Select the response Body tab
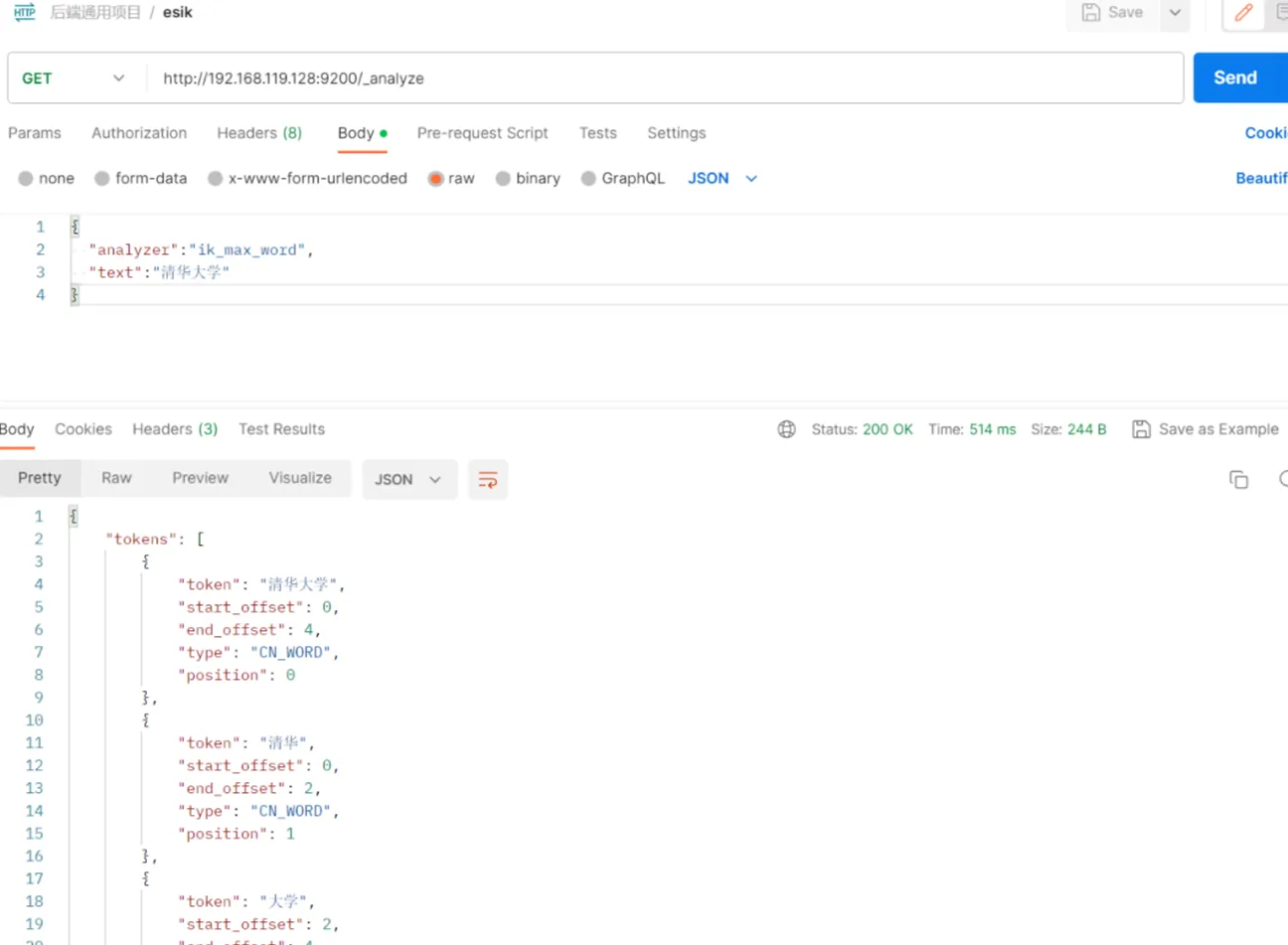1288x945 pixels. [17, 429]
